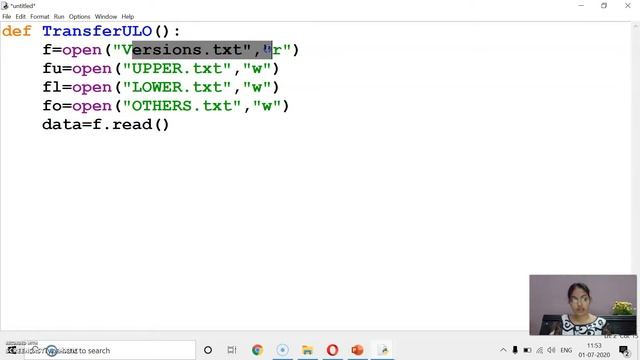Open Task View on taskbar
This screenshot has height=360, width=640.
(x=232, y=350)
